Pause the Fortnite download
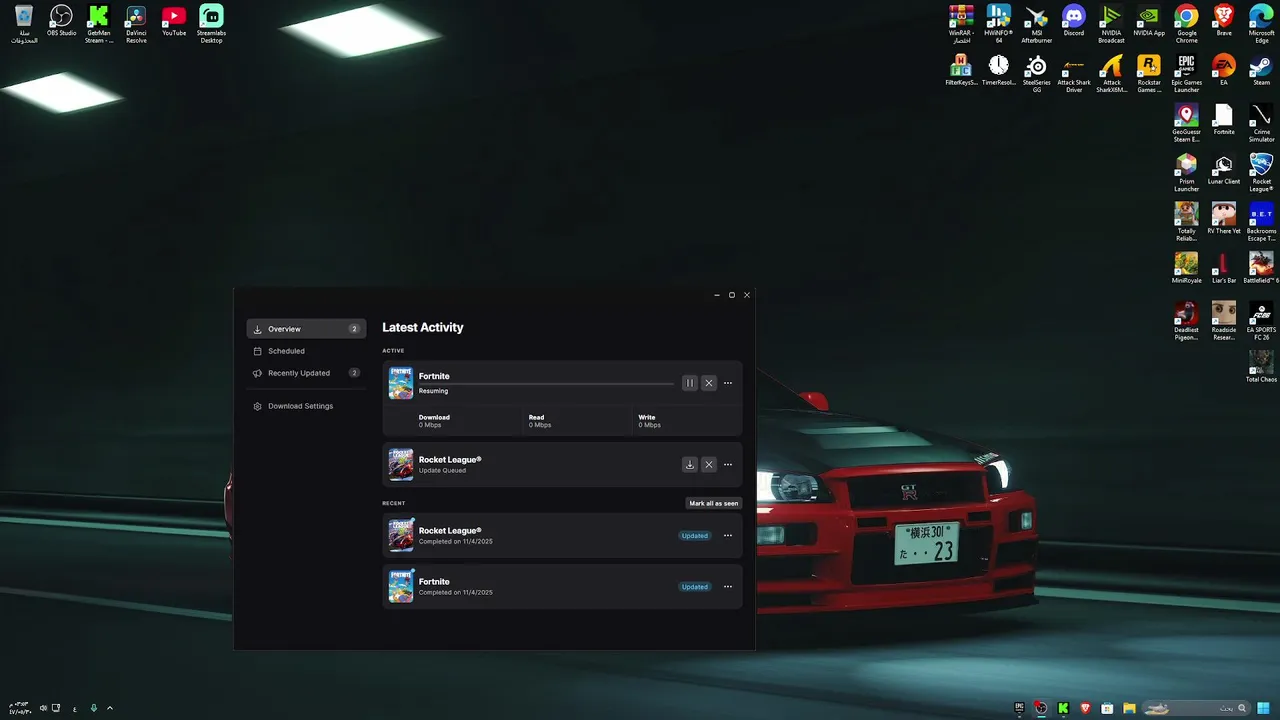 (x=689, y=383)
